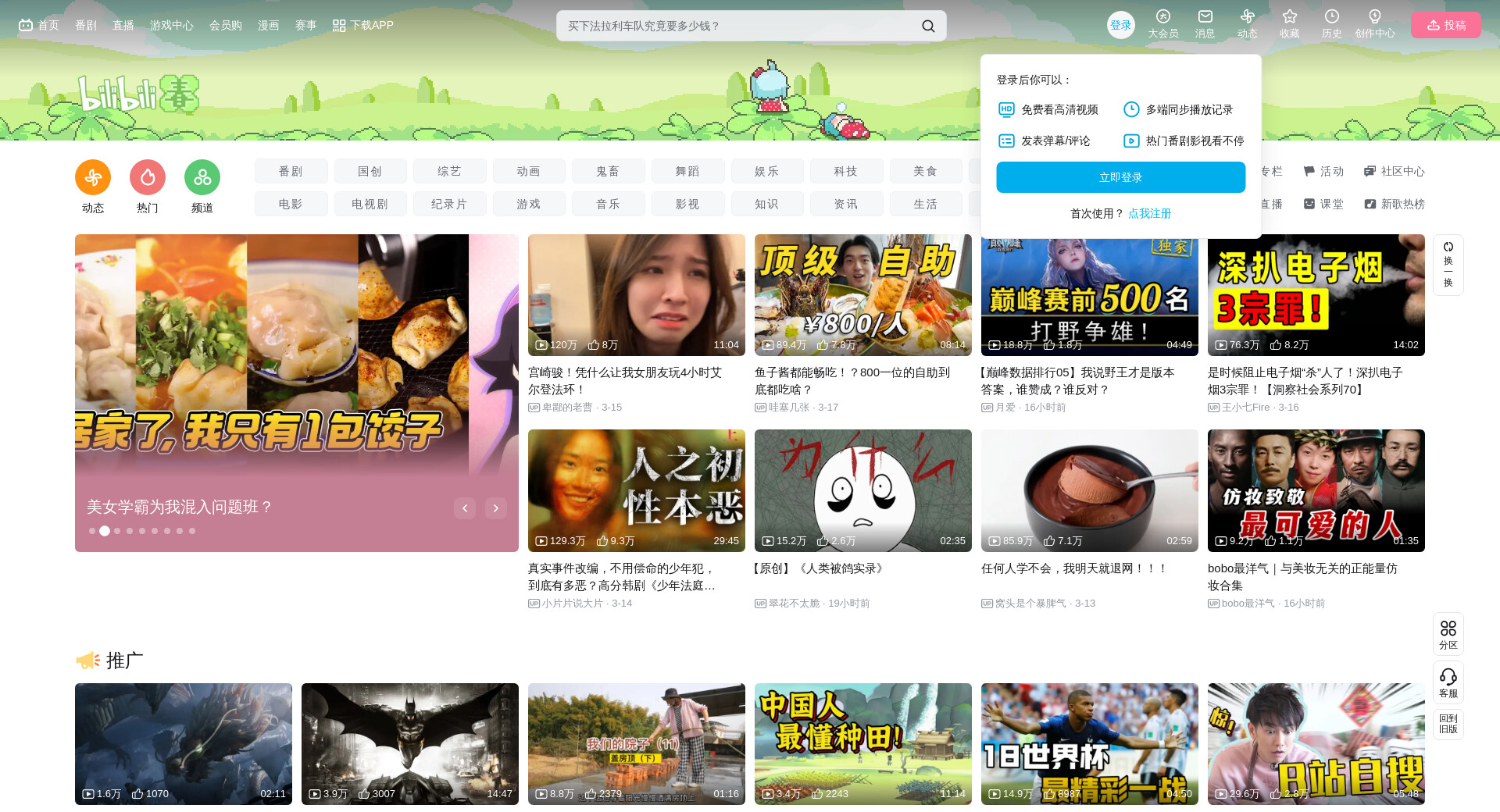Go to next carousel slide arrow
Image resolution: width=1500 pixels, height=812 pixels.
coord(495,508)
